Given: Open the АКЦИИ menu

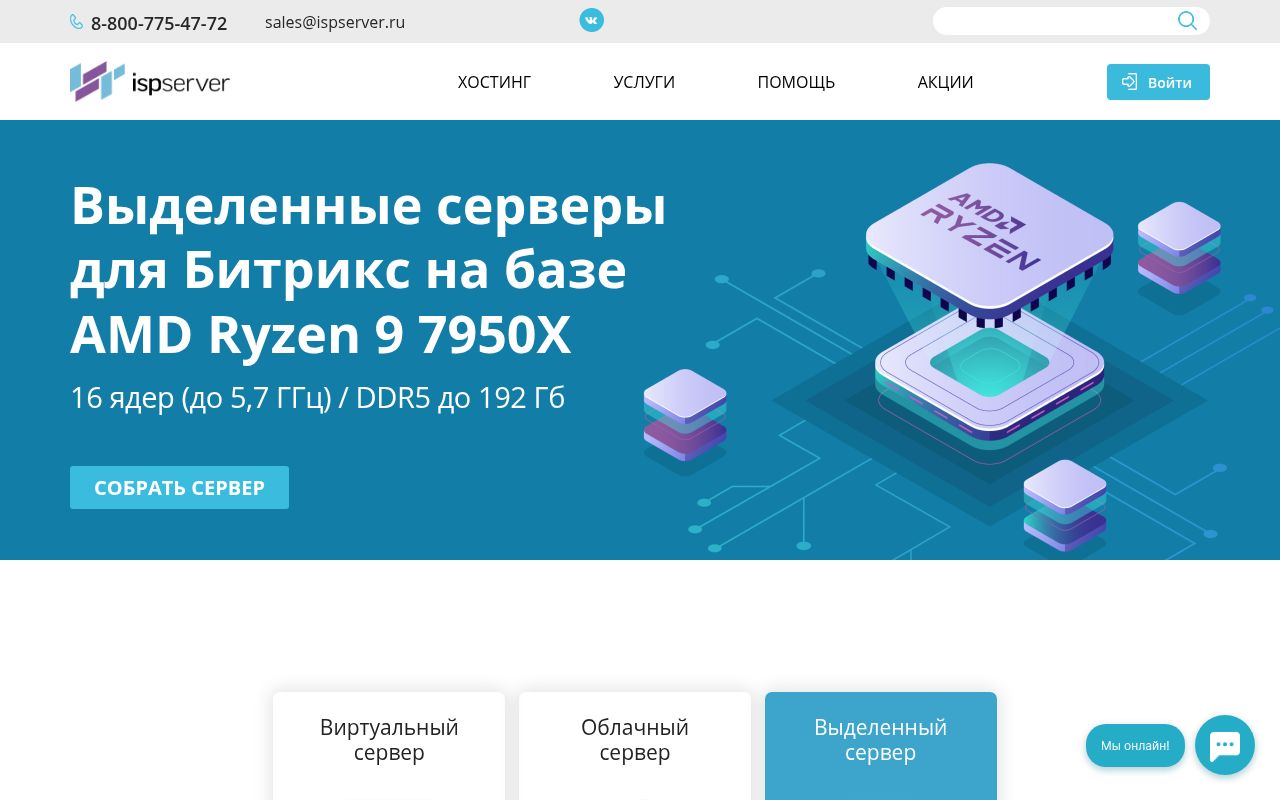Looking at the screenshot, I should (945, 82).
